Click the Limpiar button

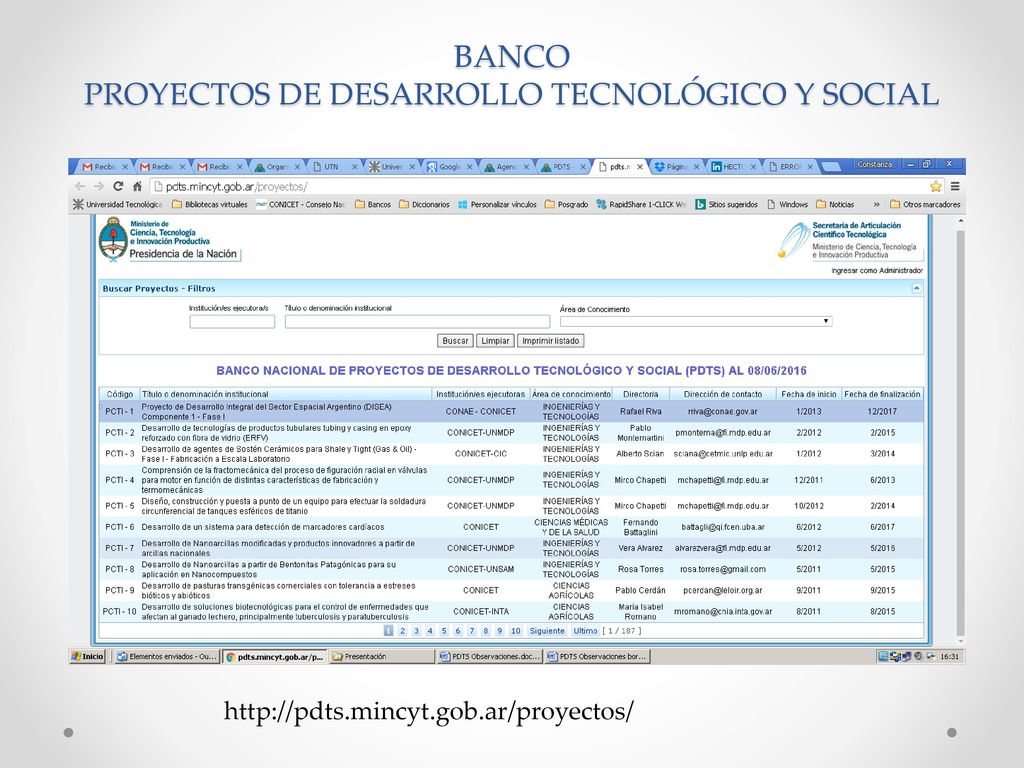[495, 341]
